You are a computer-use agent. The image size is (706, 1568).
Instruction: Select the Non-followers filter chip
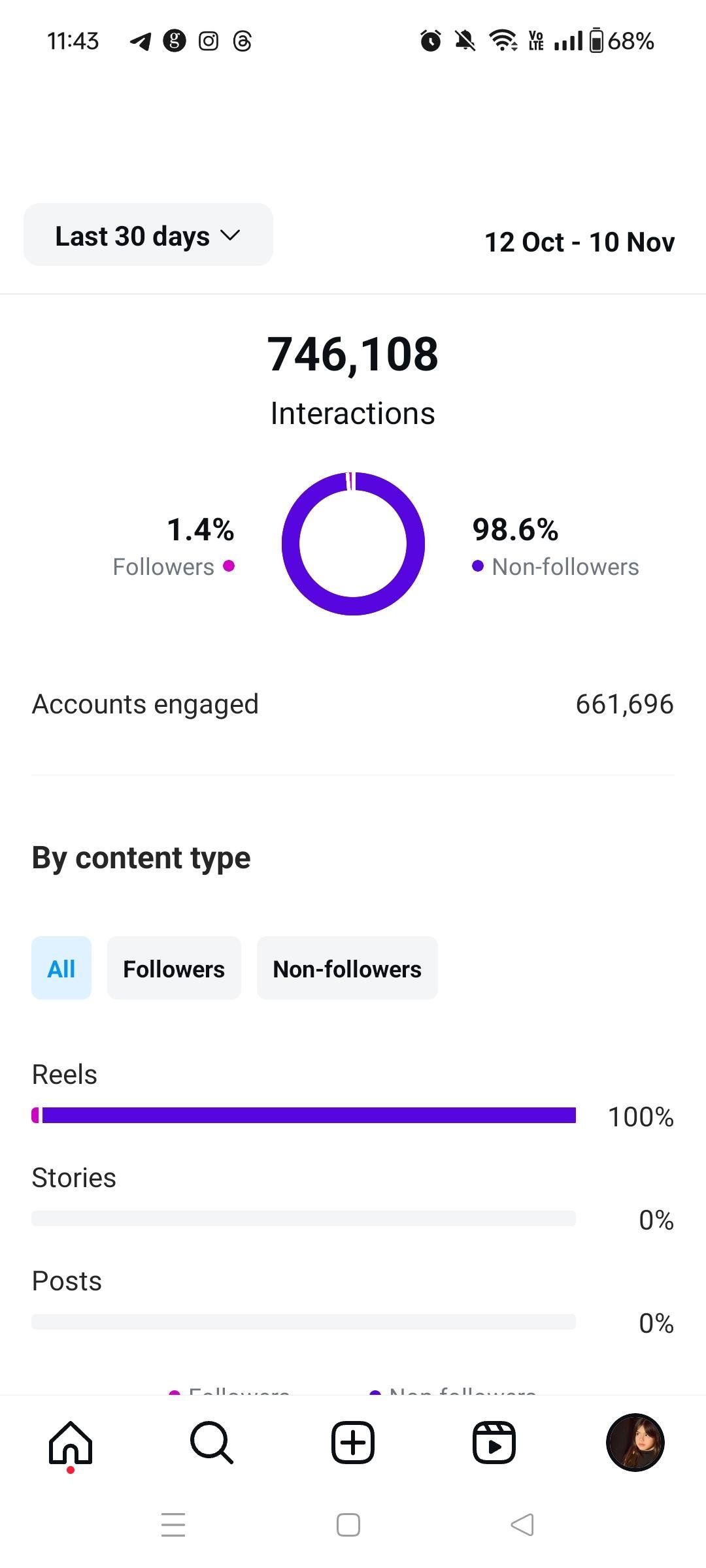pos(347,968)
